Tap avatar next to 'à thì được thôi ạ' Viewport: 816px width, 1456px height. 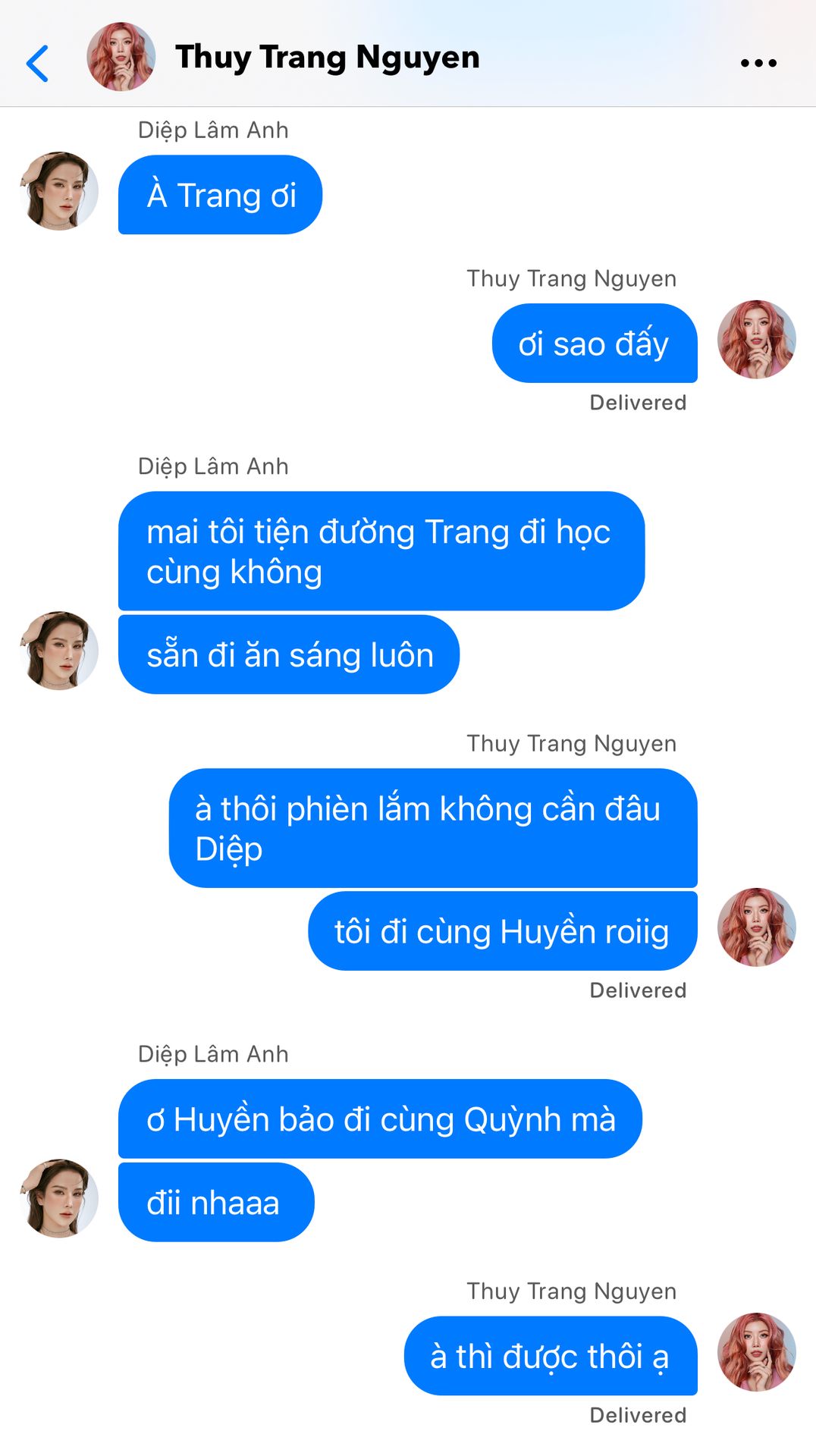click(757, 1352)
